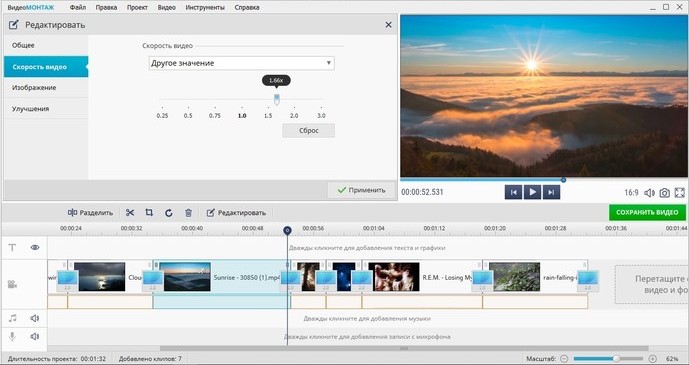
Task: Set speed to the 0.25 mark
Action: point(162,116)
